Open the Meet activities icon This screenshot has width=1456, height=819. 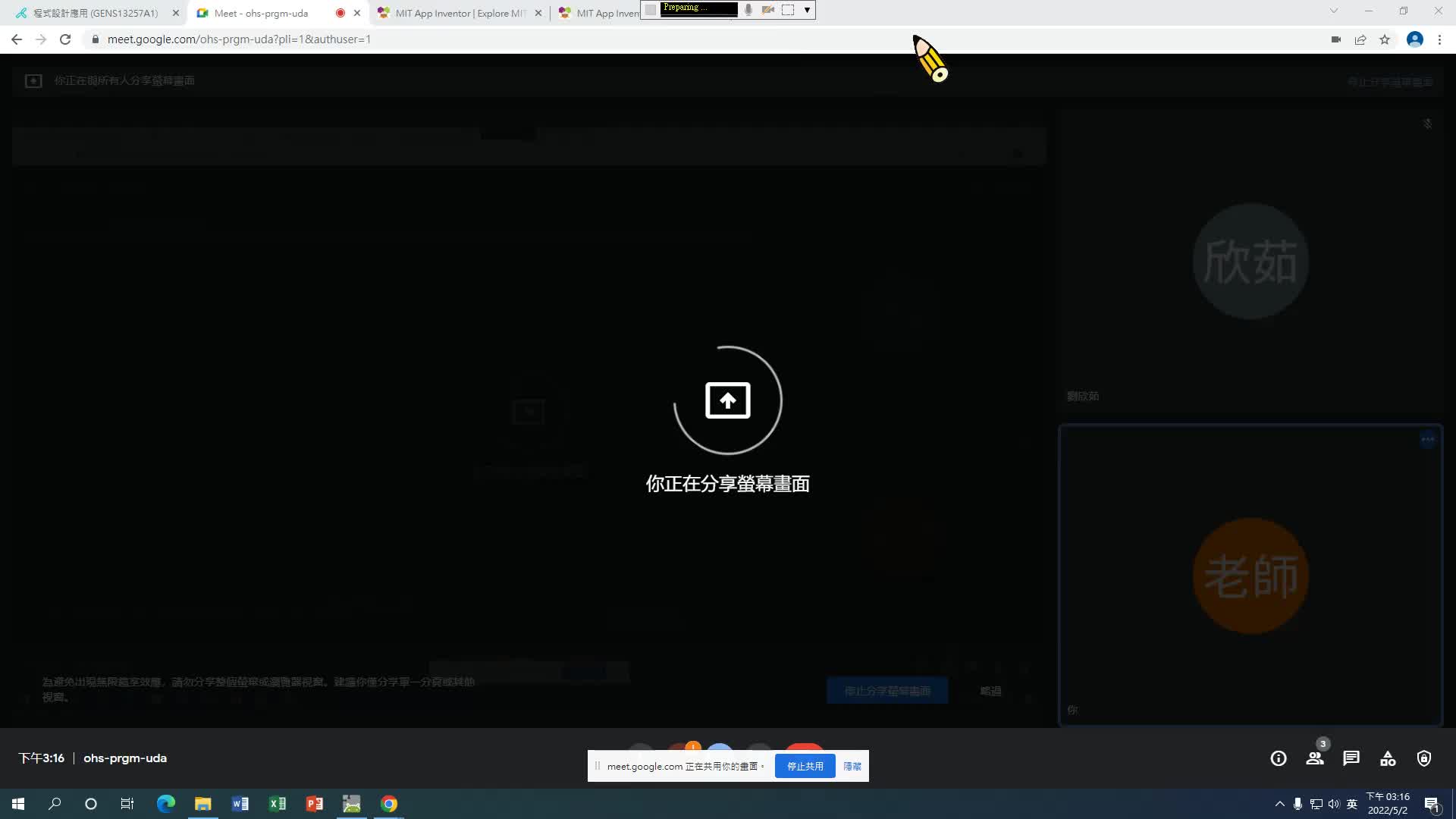tap(1388, 758)
